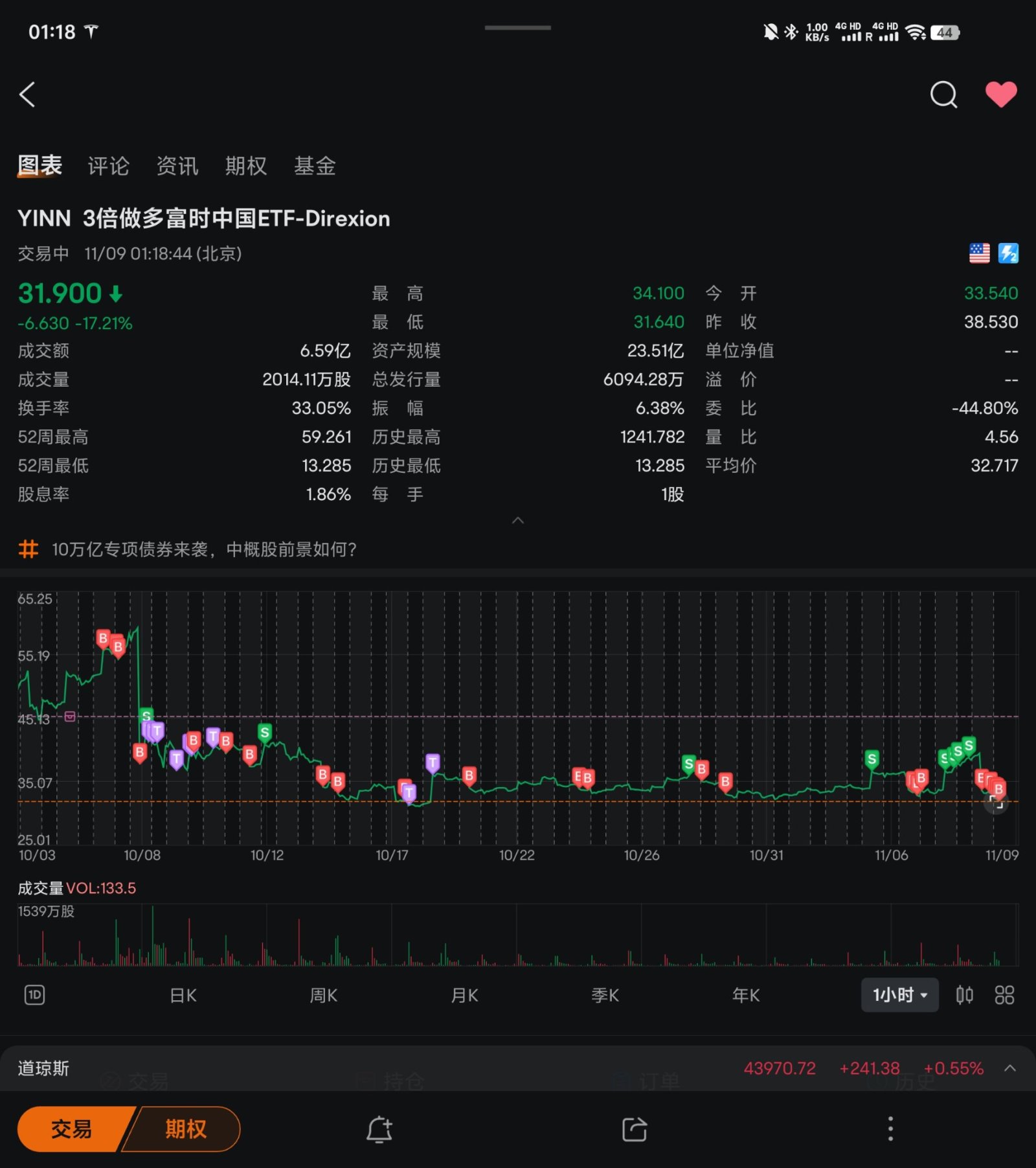Tap the fullscreen expand chart icon
This screenshot has width=1036, height=1168.
coord(996,803)
